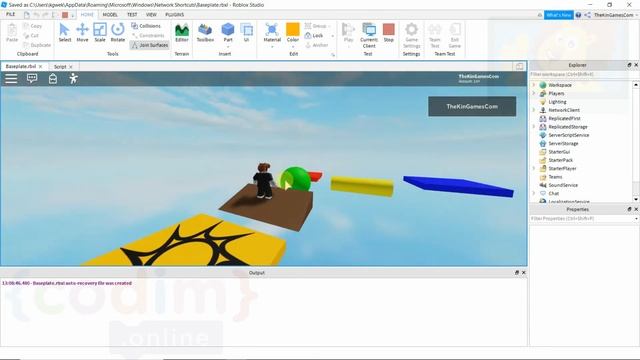Switch to the TEST ribbon tab
This screenshot has height=360, width=640.
(132, 15)
